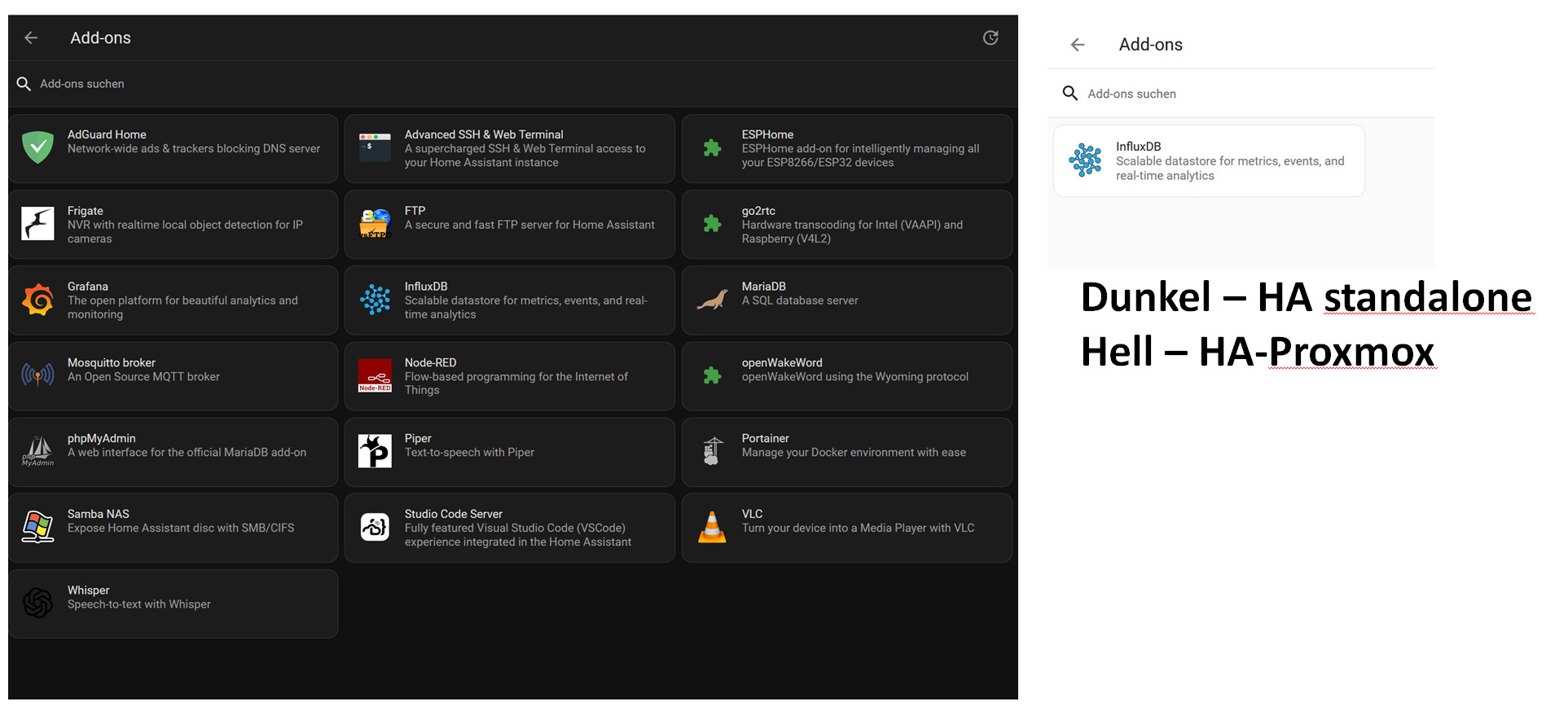Click the search magnifier in dark window
The width and height of the screenshot is (1568, 719).
coord(24,84)
